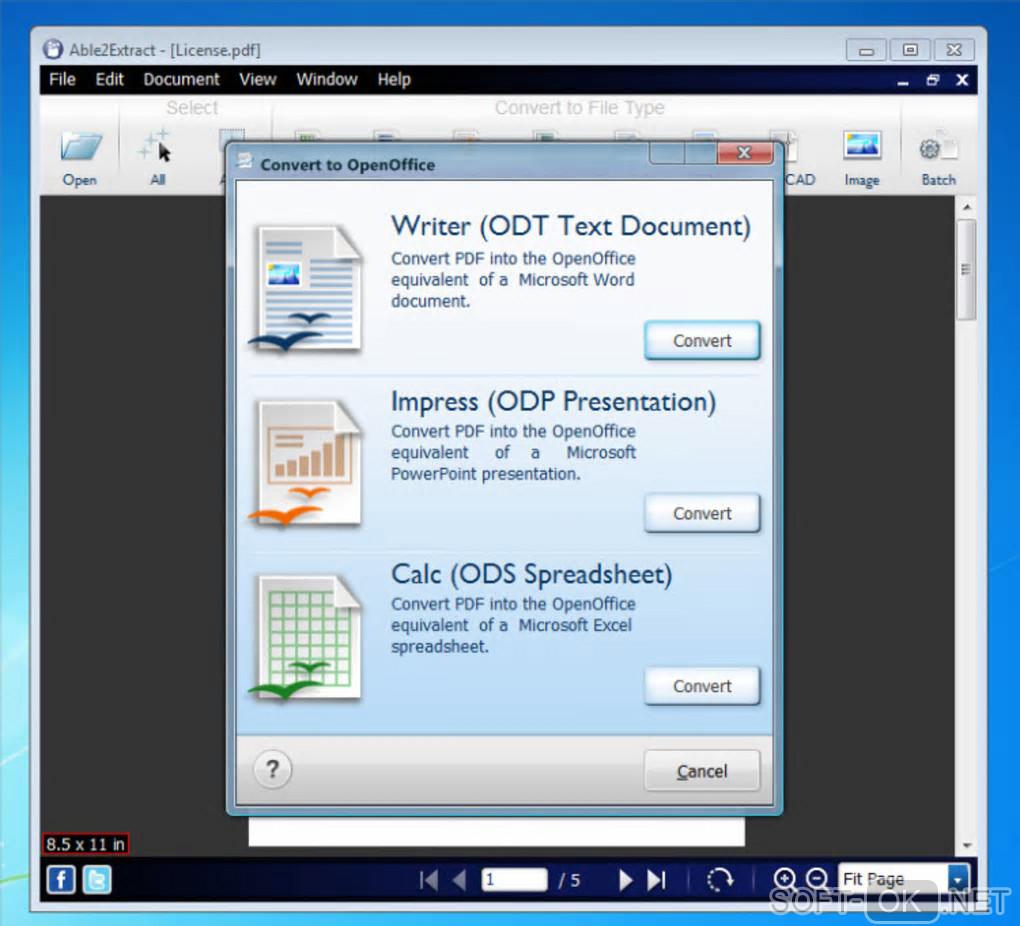
Task: Close the License.pdf document with inner X
Action: (962, 80)
